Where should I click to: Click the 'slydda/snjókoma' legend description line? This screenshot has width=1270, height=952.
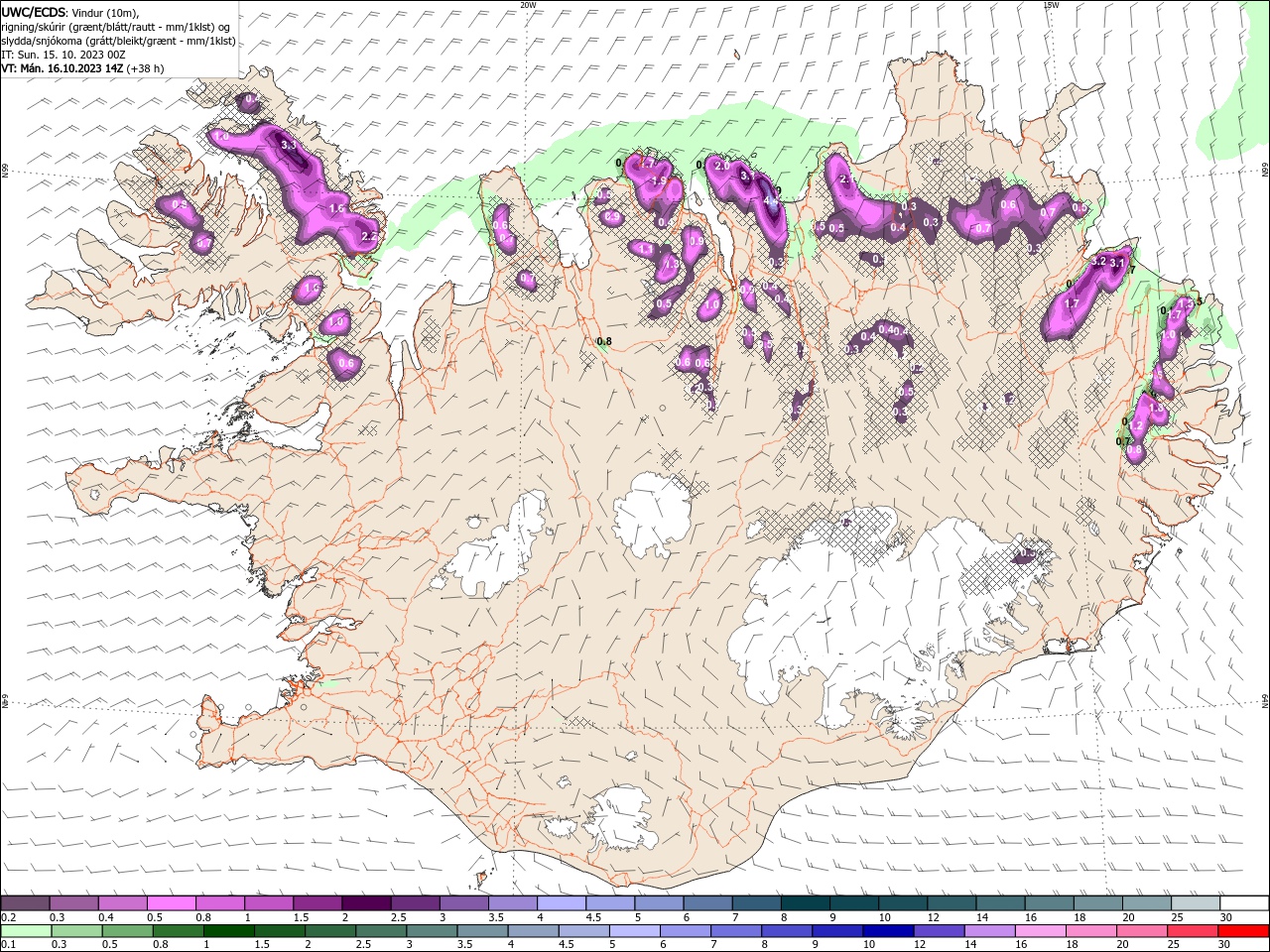click(x=118, y=41)
